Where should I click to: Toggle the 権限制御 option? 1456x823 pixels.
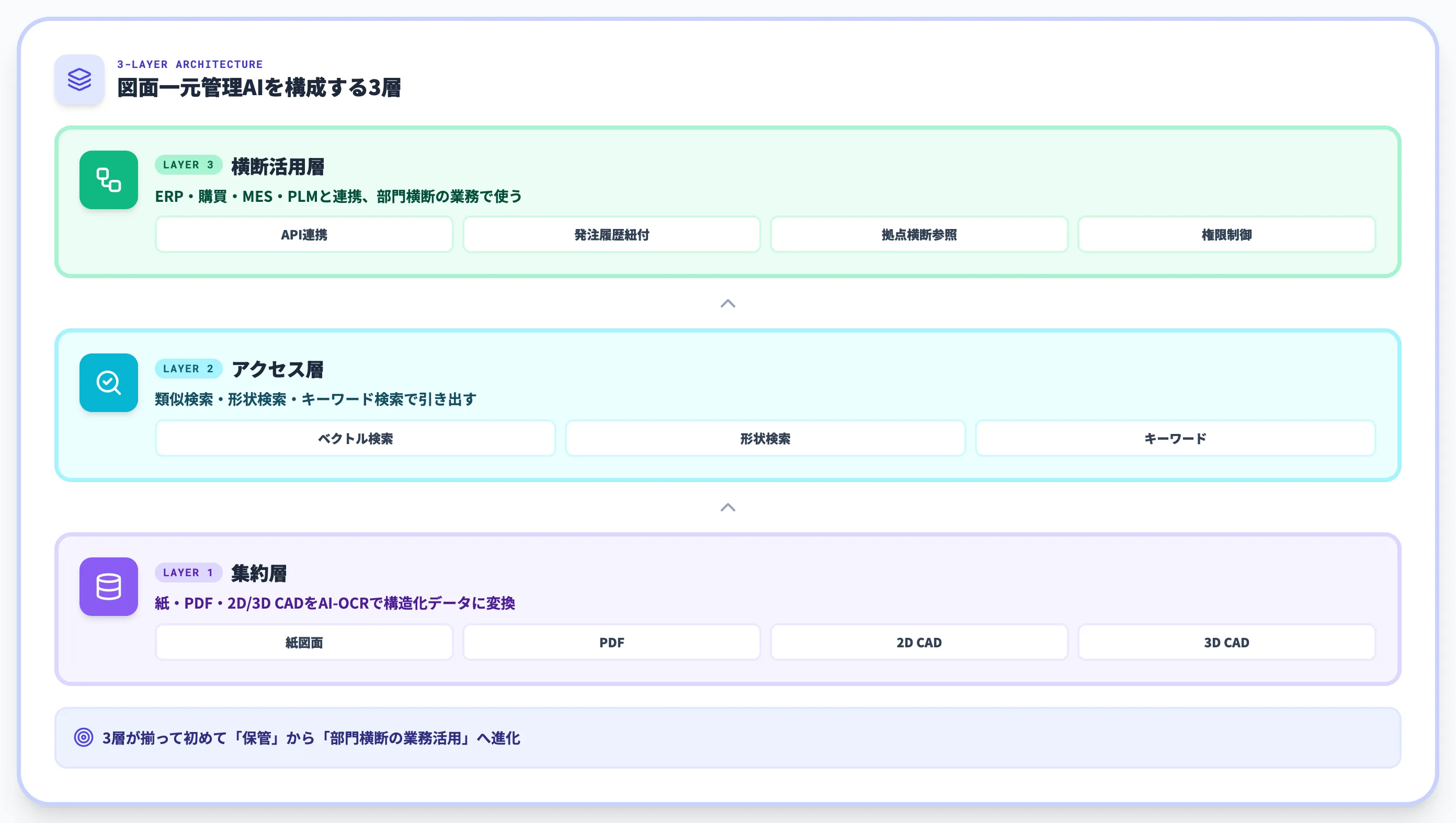(1226, 234)
